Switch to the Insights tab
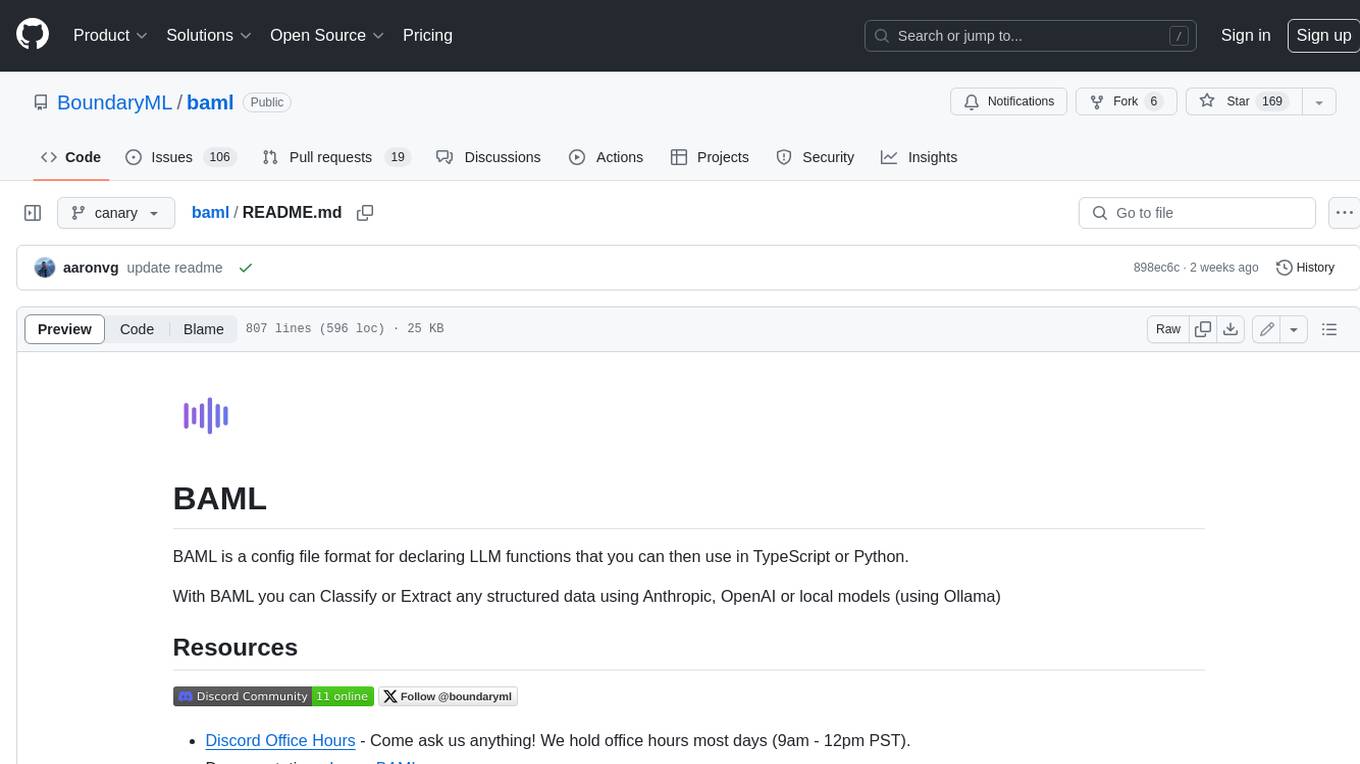The height and width of the screenshot is (764, 1360). point(919,157)
